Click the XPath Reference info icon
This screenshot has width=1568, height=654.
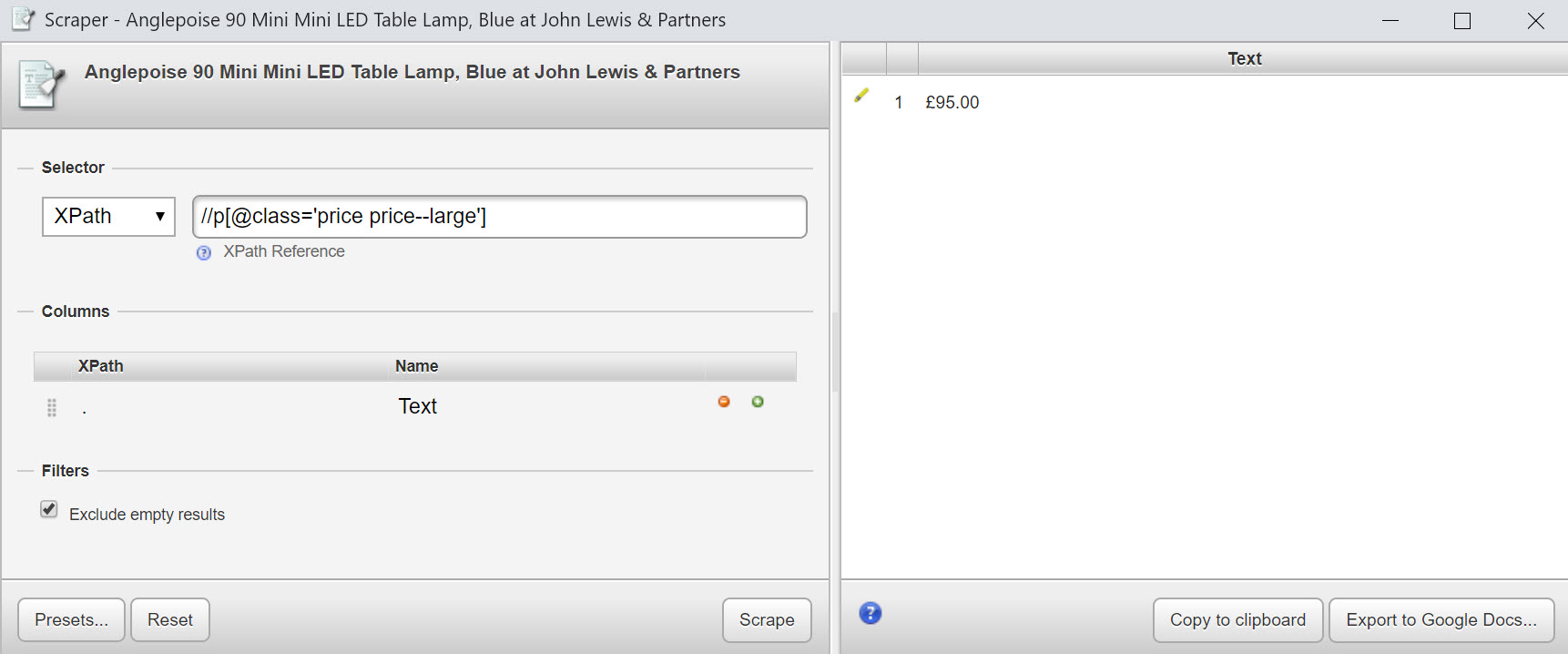pyautogui.click(x=204, y=252)
